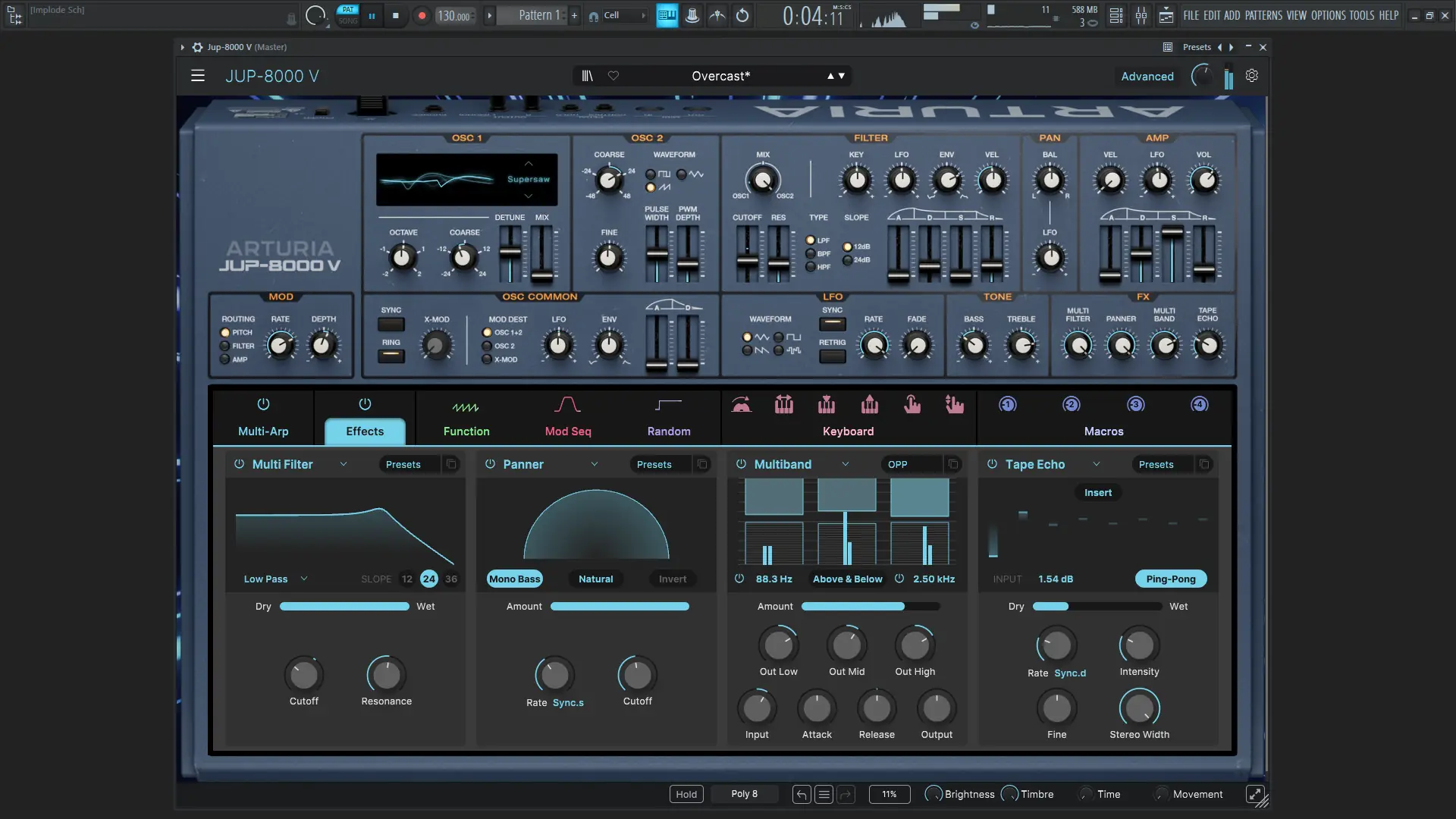The height and width of the screenshot is (819, 1456).
Task: Click the undo arrow icon
Action: [802, 794]
